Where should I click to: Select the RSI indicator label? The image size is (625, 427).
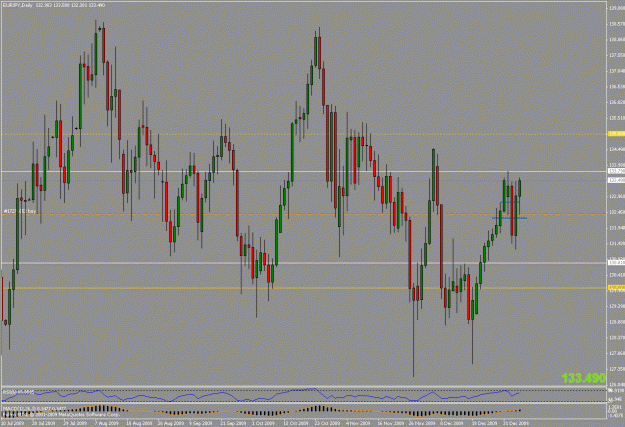click(18, 392)
